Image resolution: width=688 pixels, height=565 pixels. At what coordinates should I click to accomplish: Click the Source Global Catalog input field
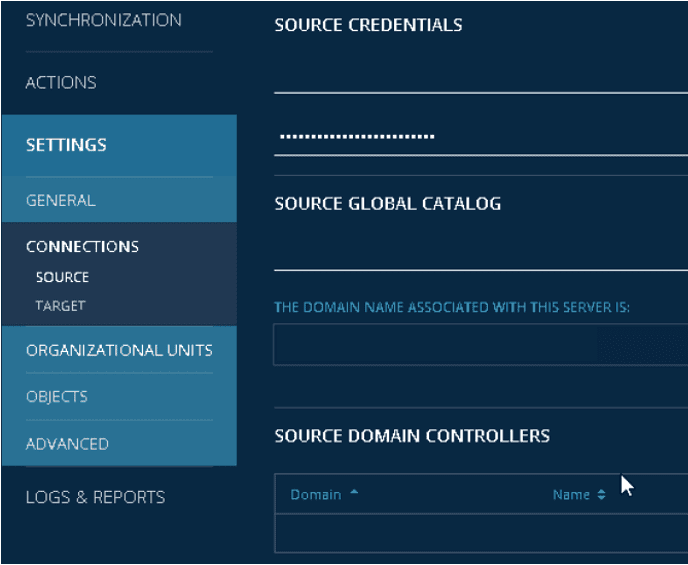[480, 254]
